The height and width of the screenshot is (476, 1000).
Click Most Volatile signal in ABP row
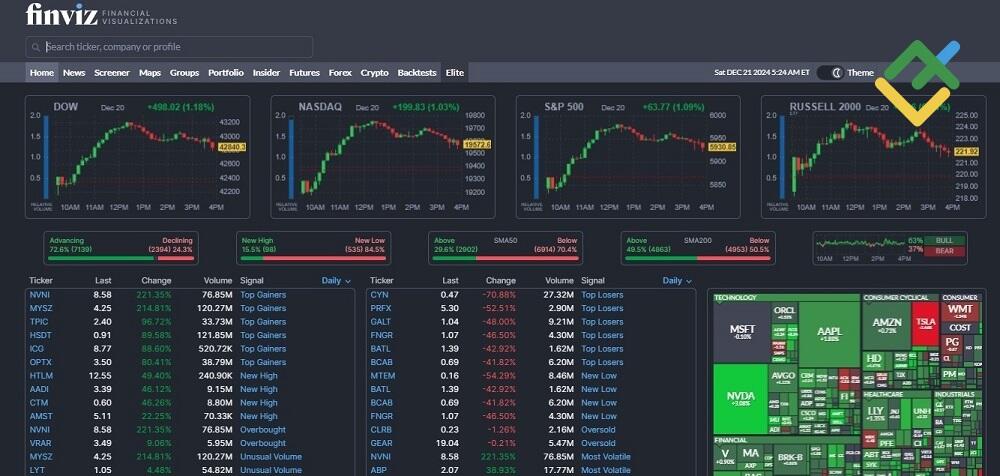click(606, 470)
